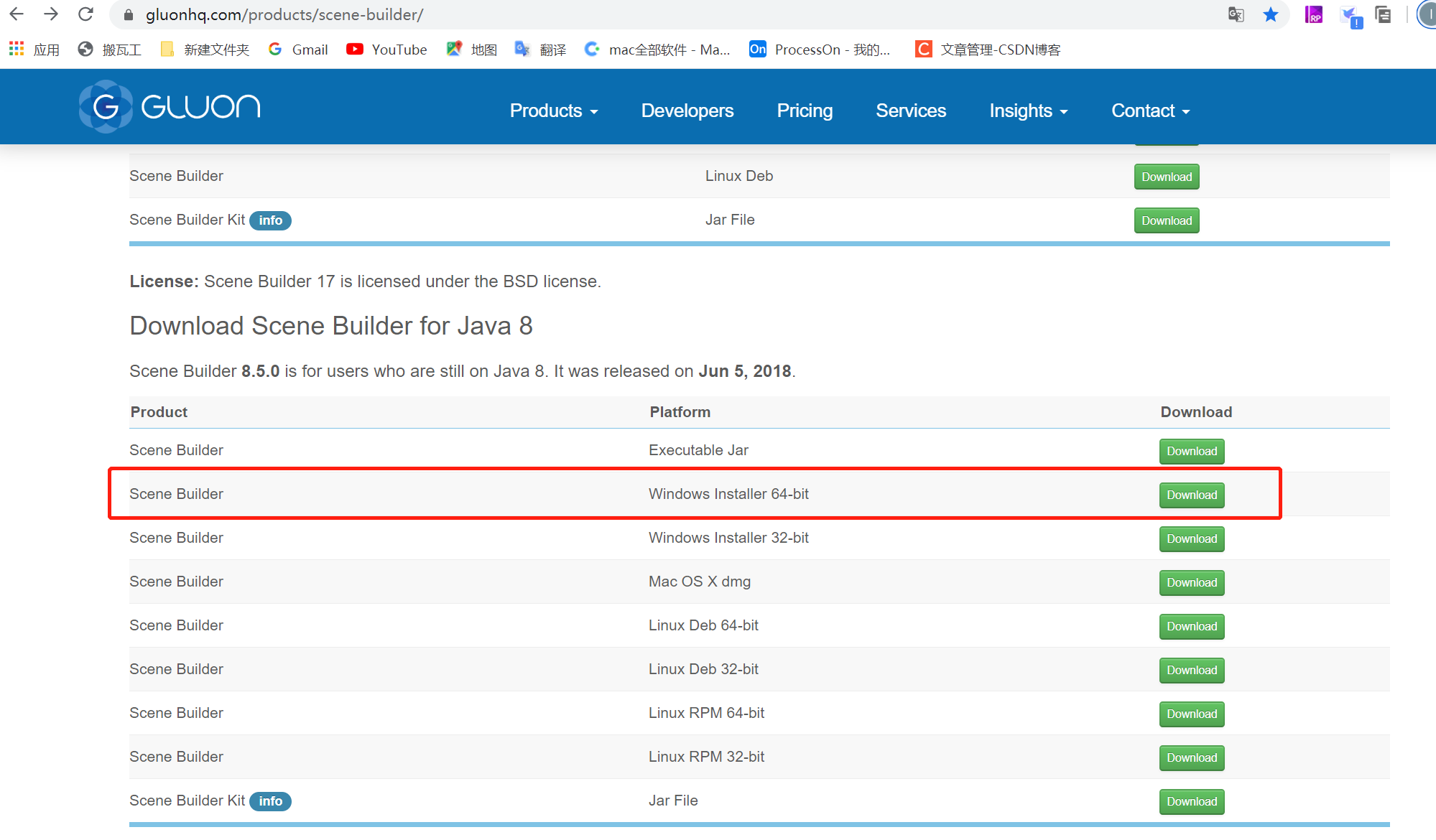The image size is (1436, 840).
Task: Download Linux Deb 32-bit
Action: click(x=1192, y=670)
